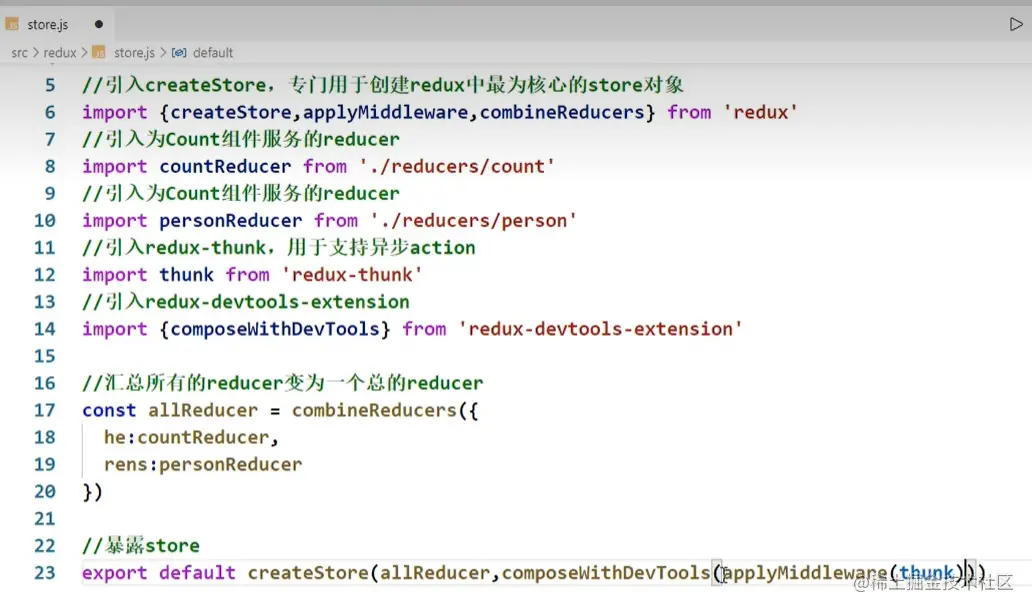Screen dimensions: 1032x611
Task: Click './reducers/person' path string
Action: tap(473, 221)
